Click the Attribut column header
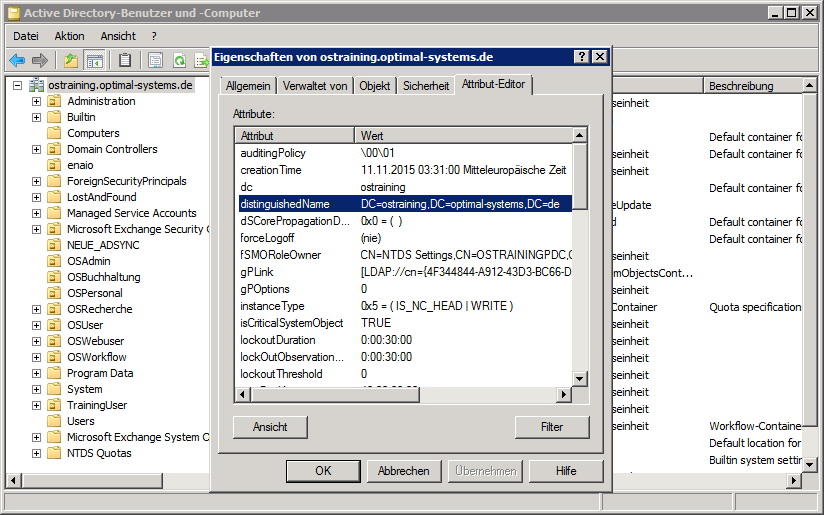 [295, 136]
